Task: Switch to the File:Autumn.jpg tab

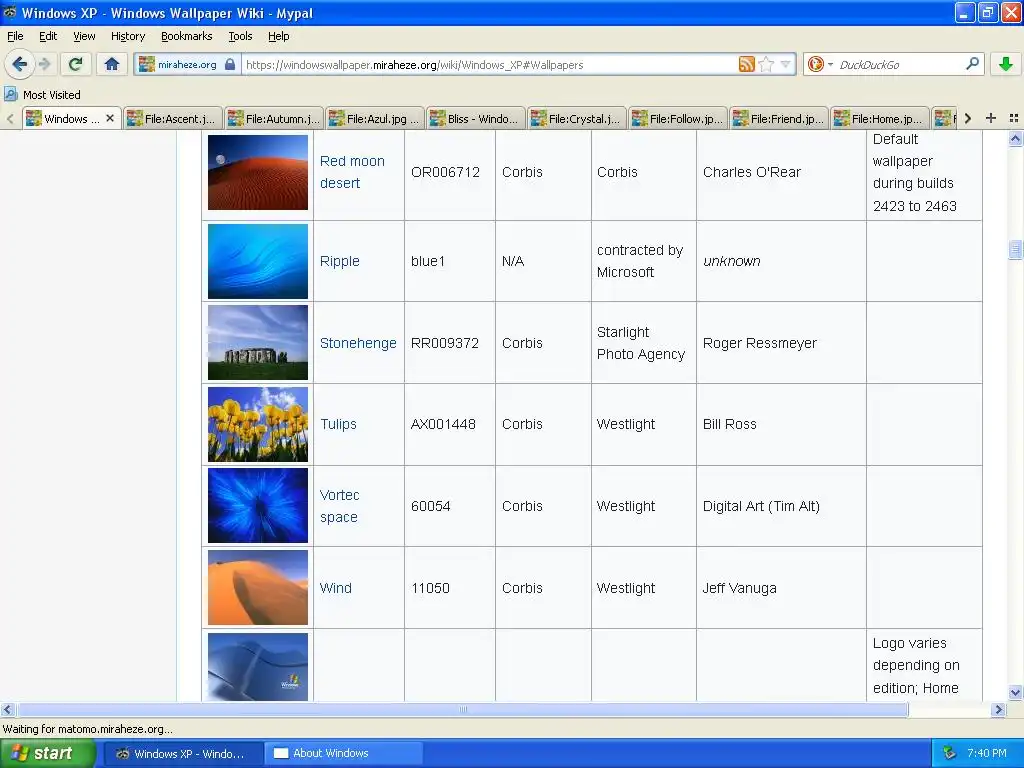Action: point(274,119)
